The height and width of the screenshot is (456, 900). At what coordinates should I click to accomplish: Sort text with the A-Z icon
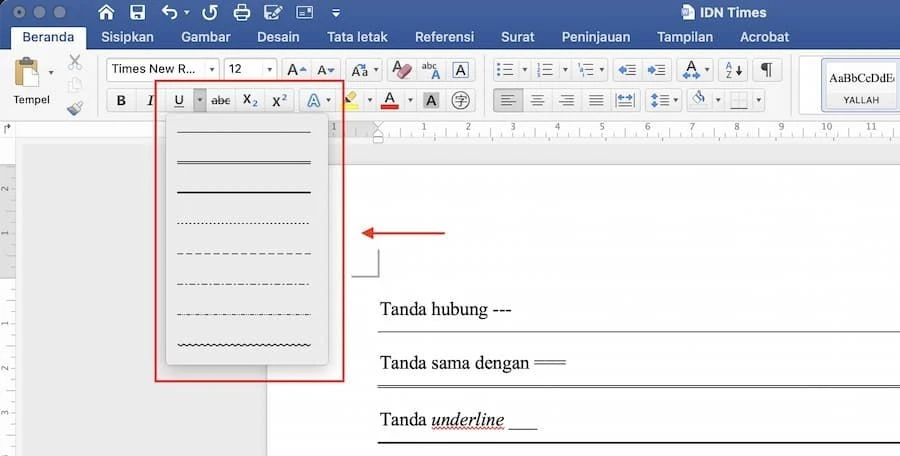coord(733,70)
